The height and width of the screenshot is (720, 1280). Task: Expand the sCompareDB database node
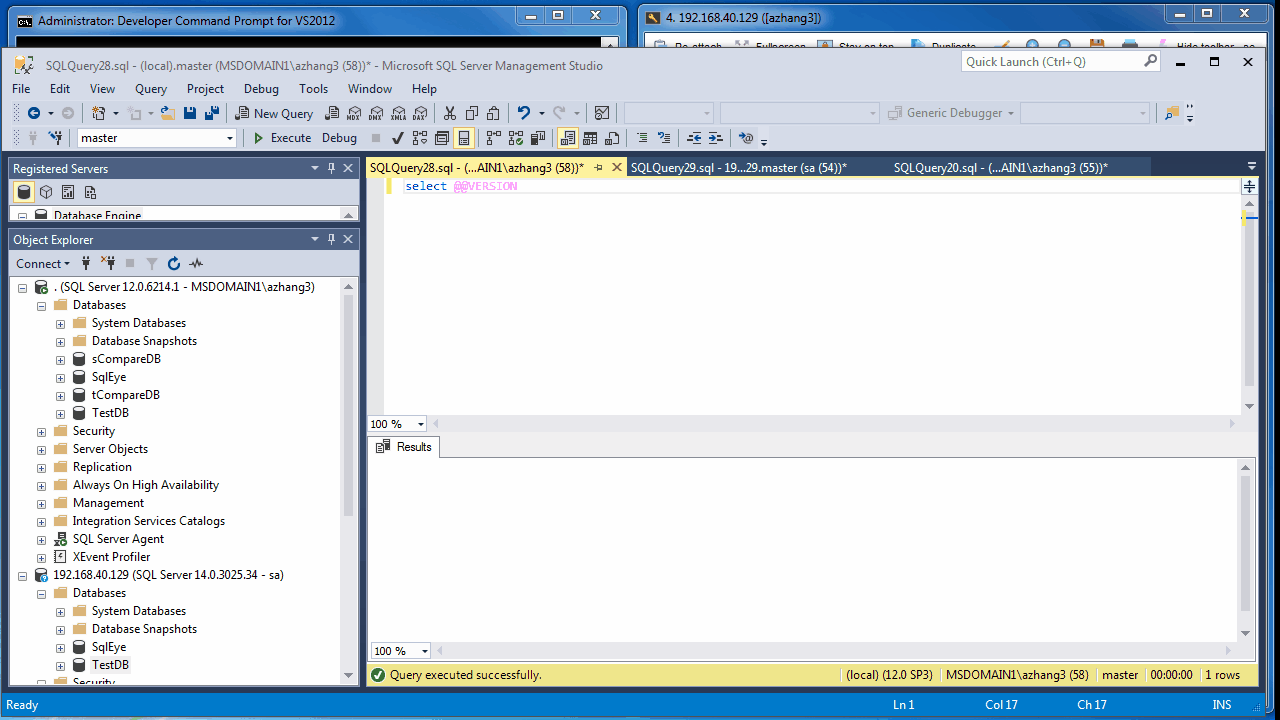pyautogui.click(x=60, y=359)
